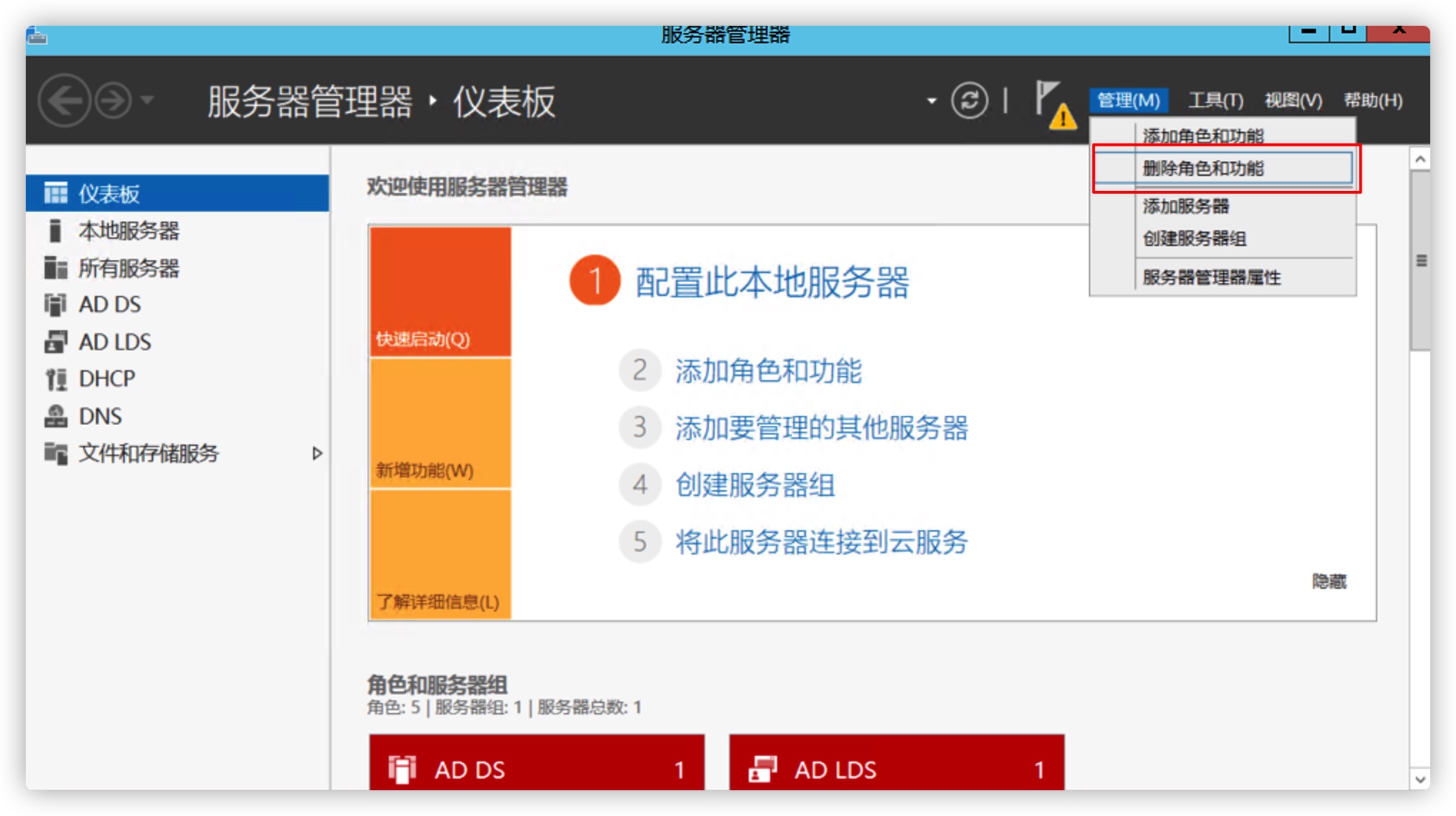Open the 添加要管理的其他服务器 link
The width and height of the screenshot is (1456, 816).
(x=822, y=428)
